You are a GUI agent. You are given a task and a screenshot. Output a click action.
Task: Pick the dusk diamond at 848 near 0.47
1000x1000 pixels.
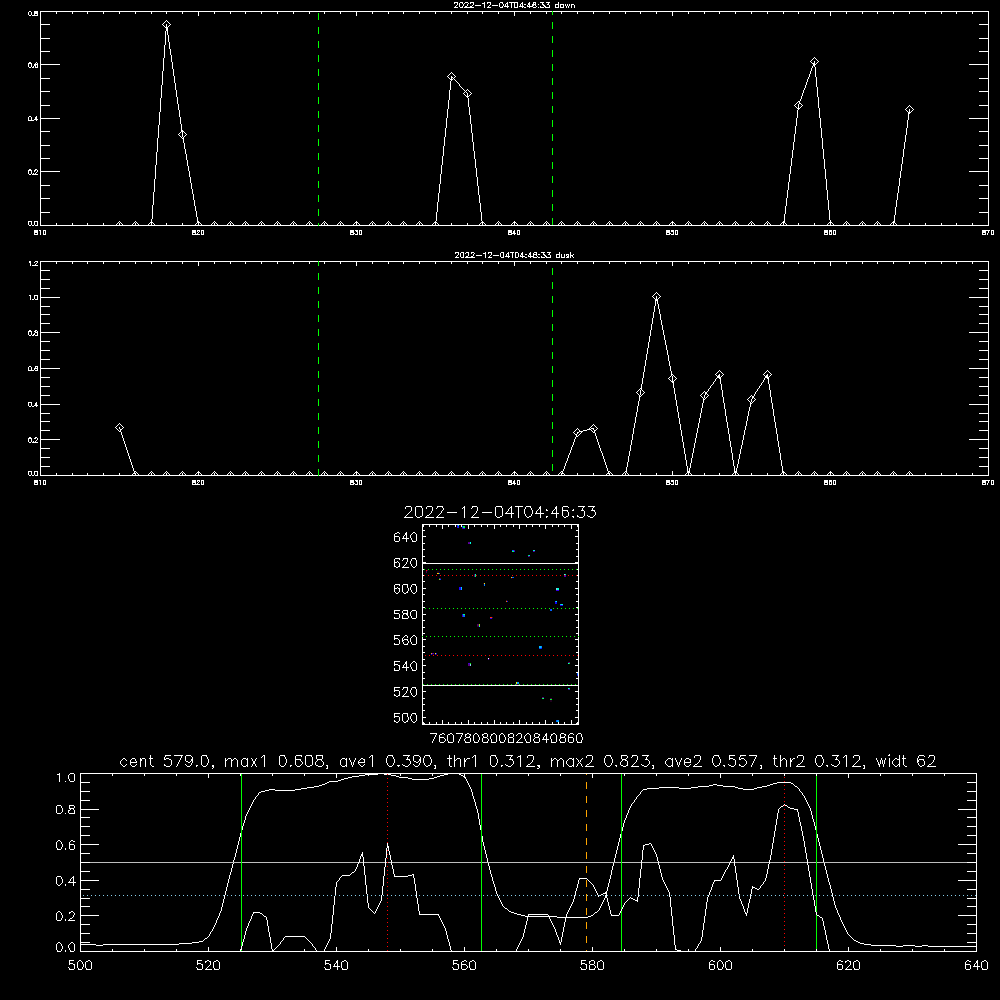(x=640, y=393)
